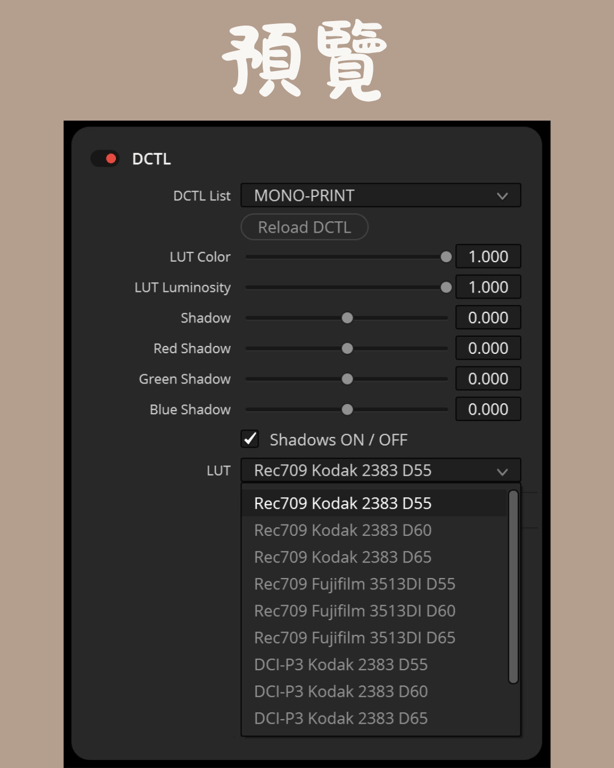Select Rec709 Kodak 2383 D60 option
Screen dimensions: 614x768
[374, 530]
